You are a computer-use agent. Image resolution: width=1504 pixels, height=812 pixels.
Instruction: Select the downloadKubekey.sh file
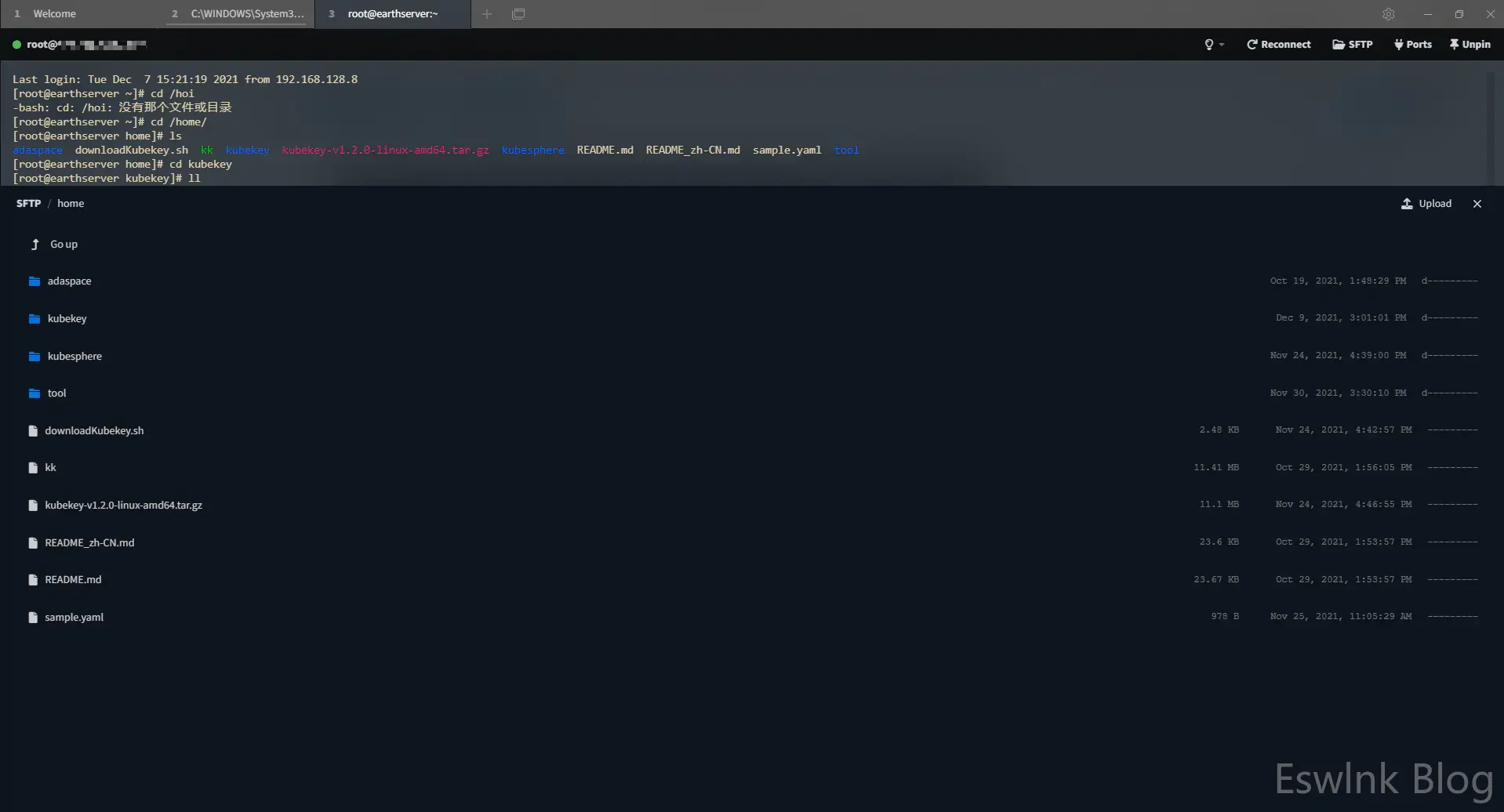94,431
